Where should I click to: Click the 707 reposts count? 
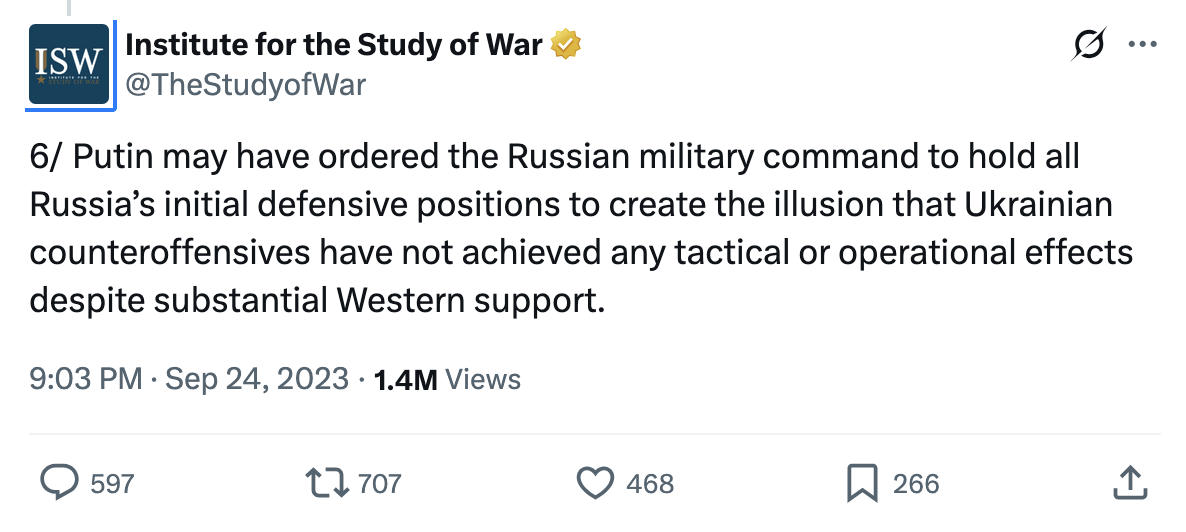coord(380,484)
